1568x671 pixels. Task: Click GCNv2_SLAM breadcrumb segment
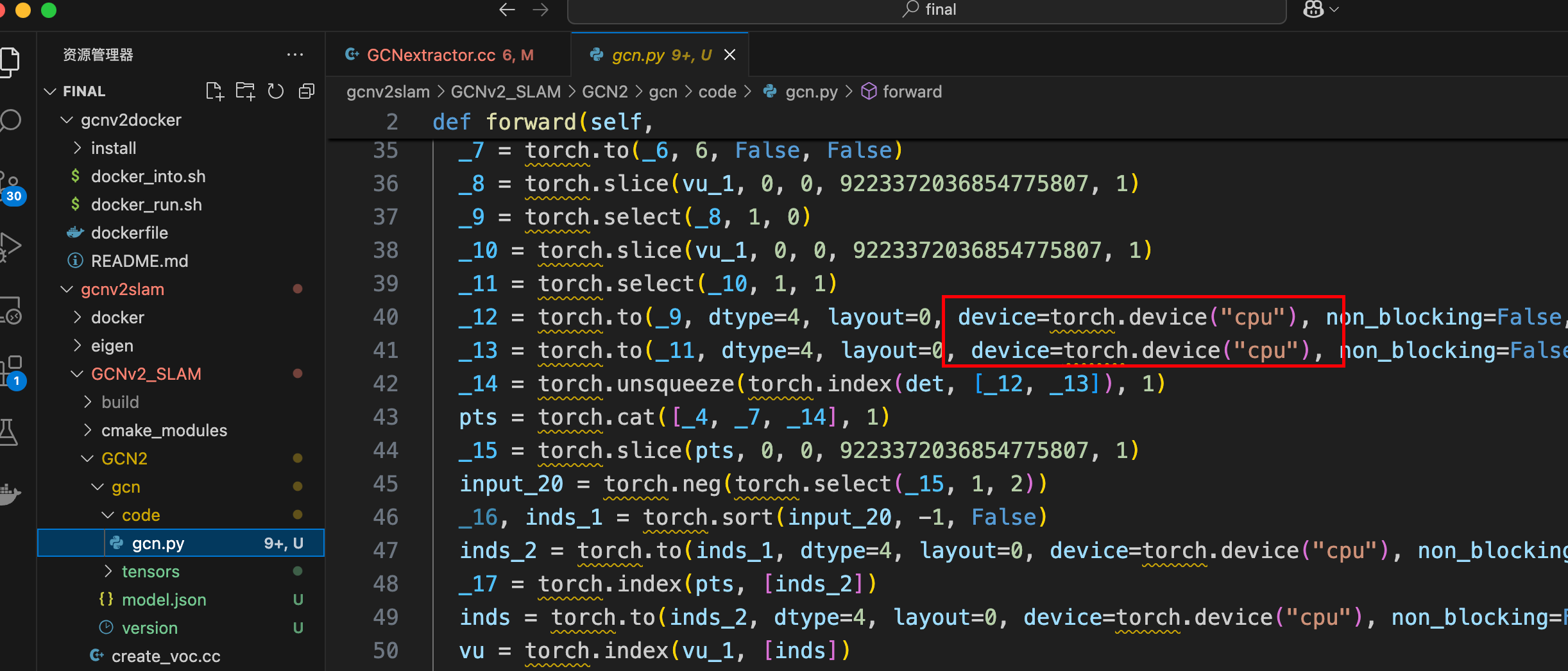506,92
